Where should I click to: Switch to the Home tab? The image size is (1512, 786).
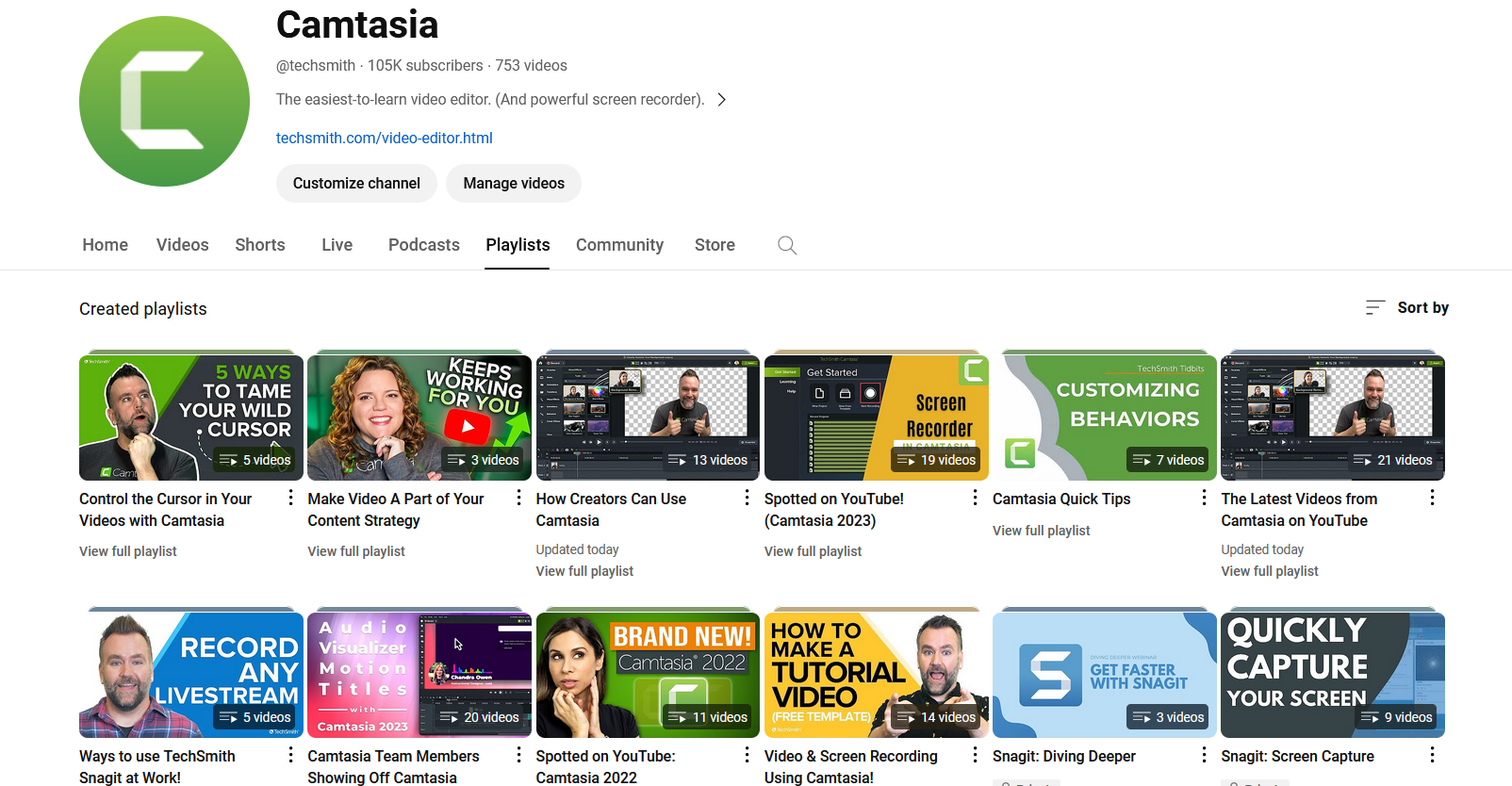[x=105, y=245]
